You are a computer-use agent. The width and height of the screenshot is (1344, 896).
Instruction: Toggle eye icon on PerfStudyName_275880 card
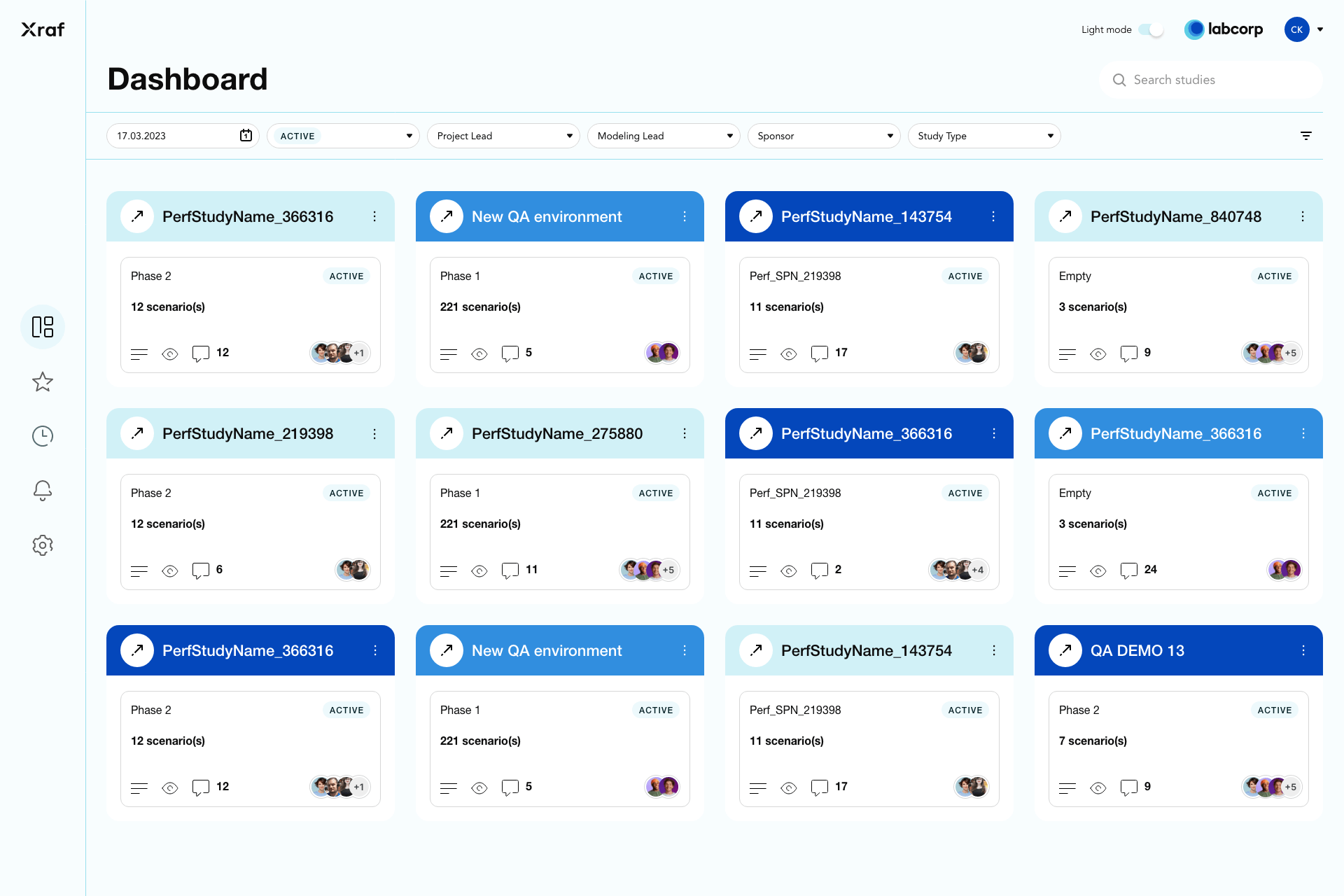pos(479,571)
